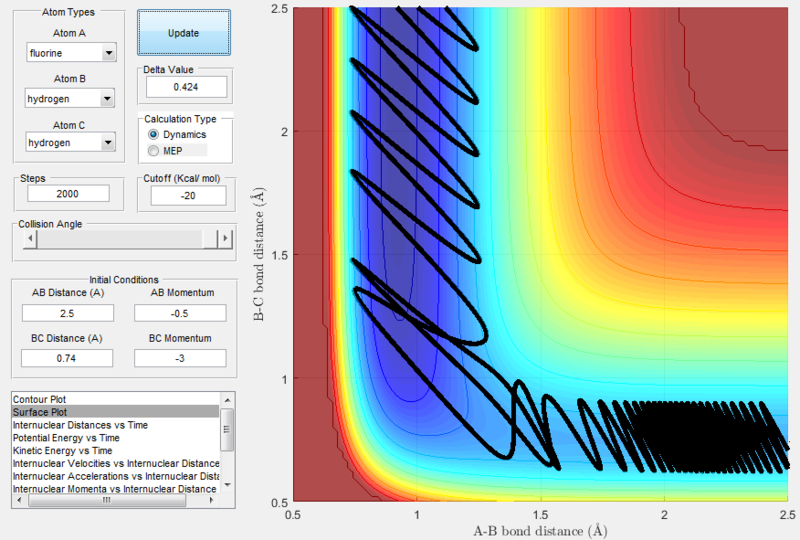This screenshot has width=800, height=540.
Task: Click the plot list horizontal scrollbar thumb
Action: pyautogui.click(x=107, y=501)
